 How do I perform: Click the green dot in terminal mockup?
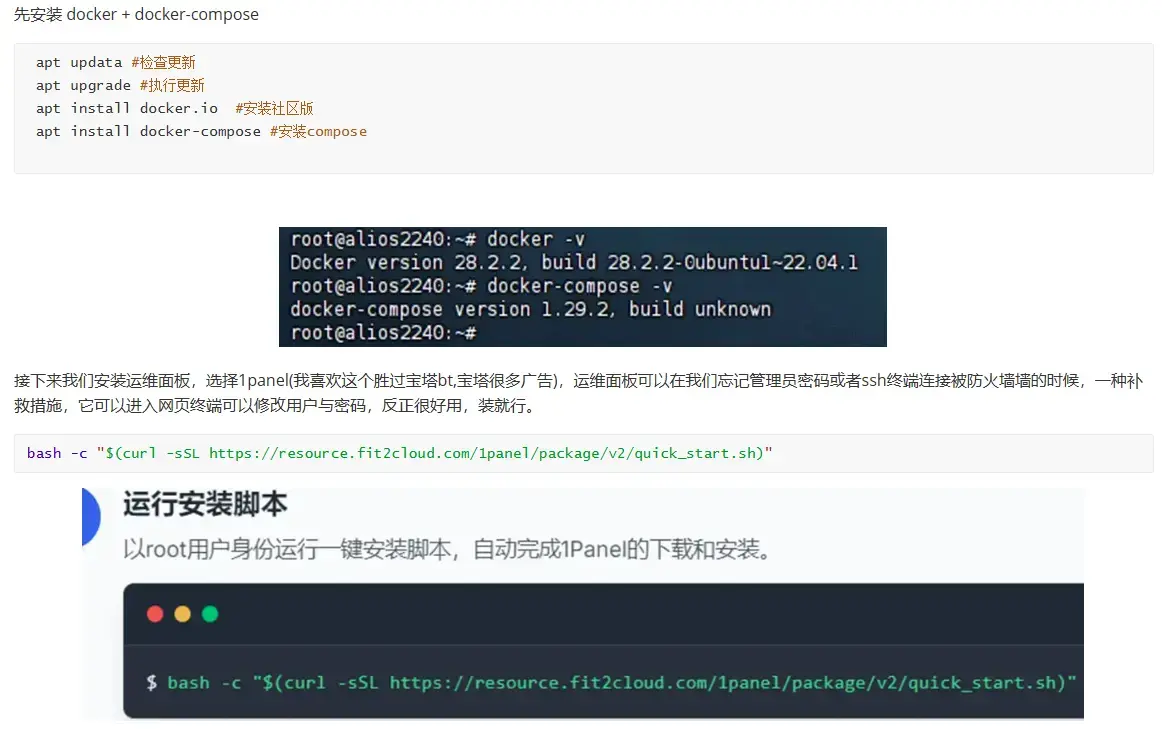click(210, 614)
